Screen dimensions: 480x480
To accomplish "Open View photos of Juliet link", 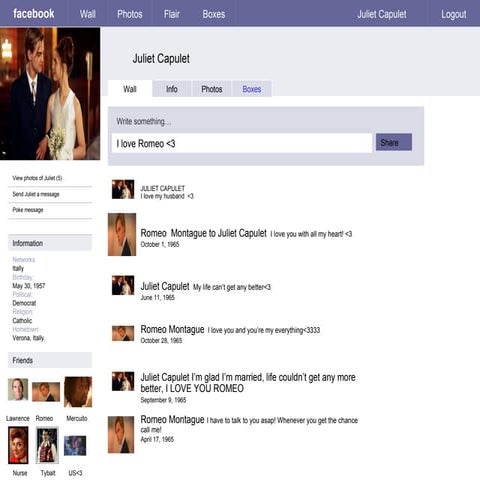I will (37, 178).
